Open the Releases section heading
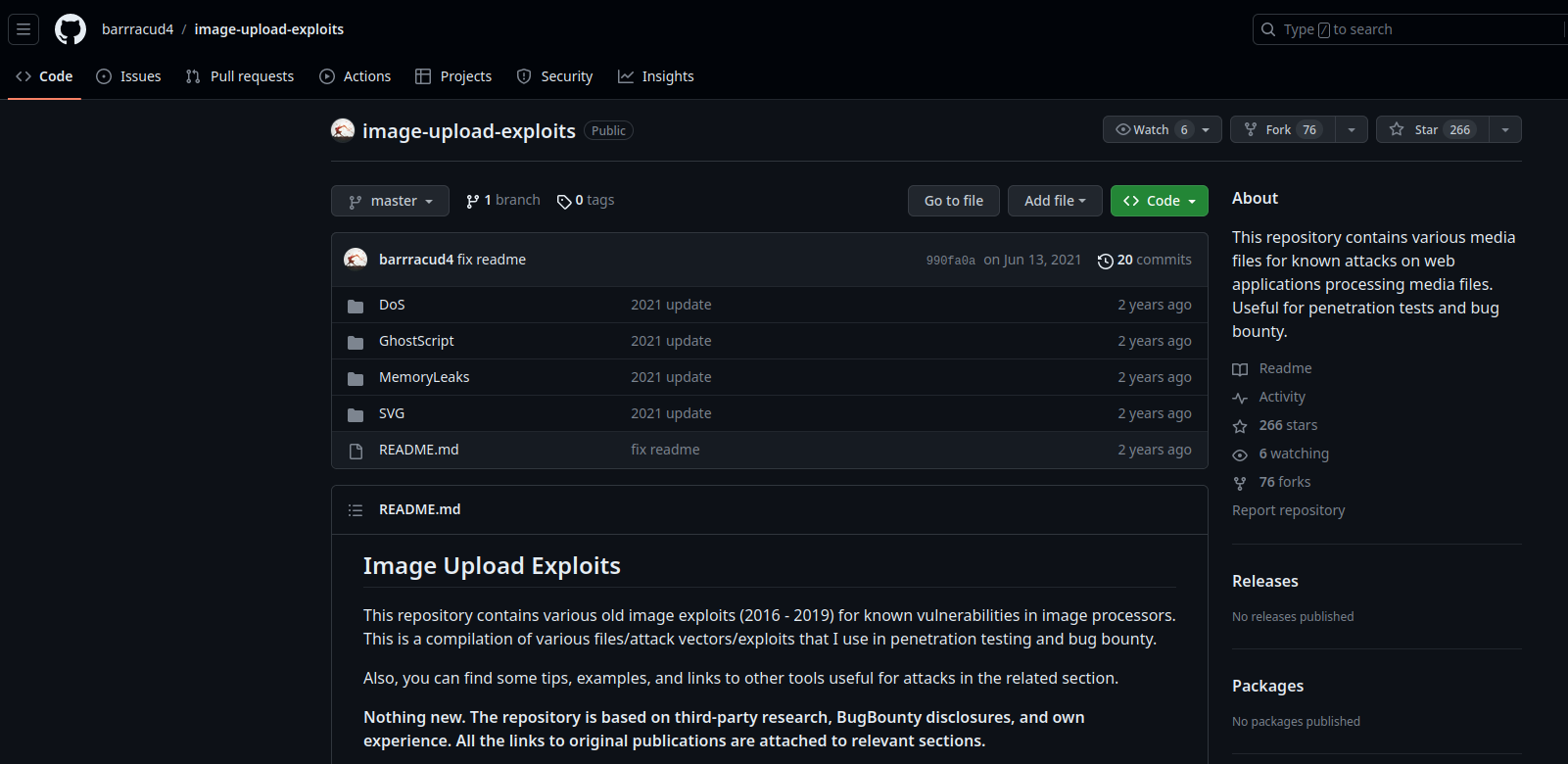The height and width of the screenshot is (764, 1568). coord(1265,581)
